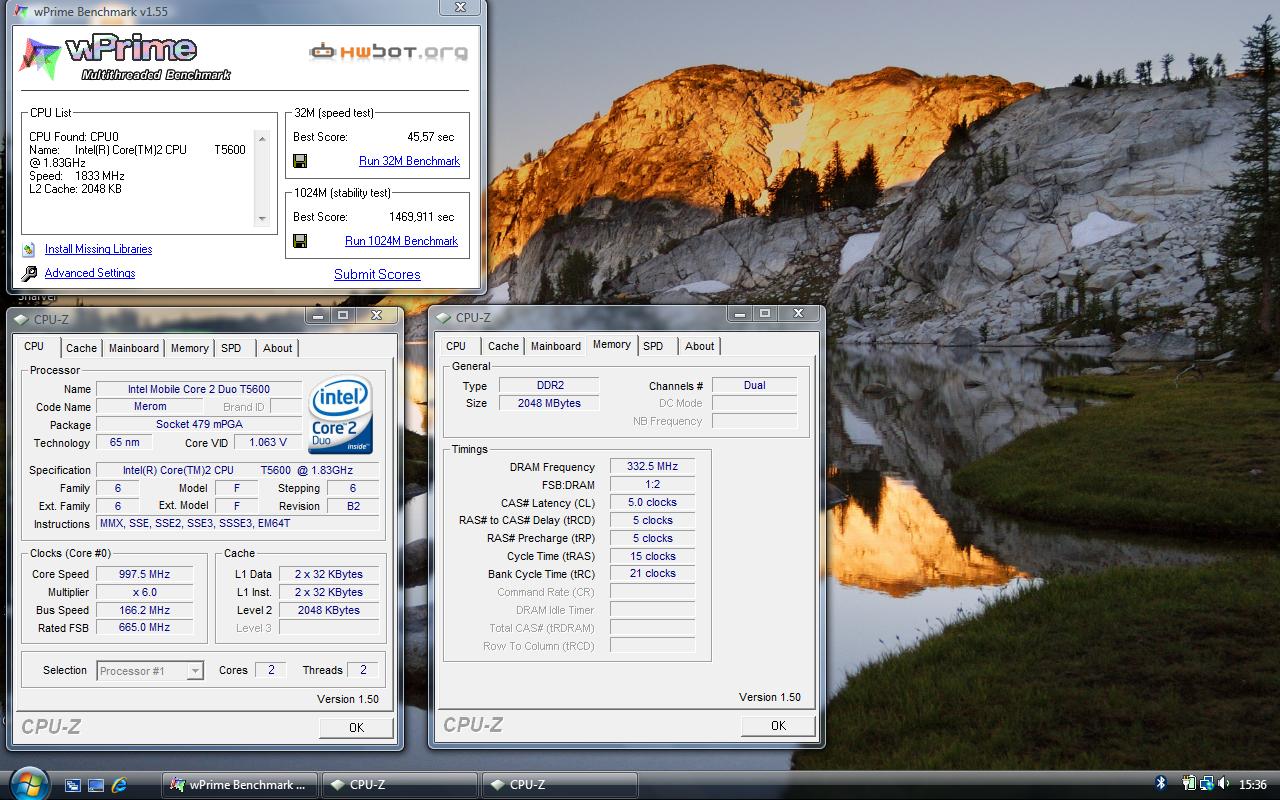Click the FSB:DRAM value 1:2
Image resolution: width=1280 pixels, height=800 pixels.
point(652,485)
